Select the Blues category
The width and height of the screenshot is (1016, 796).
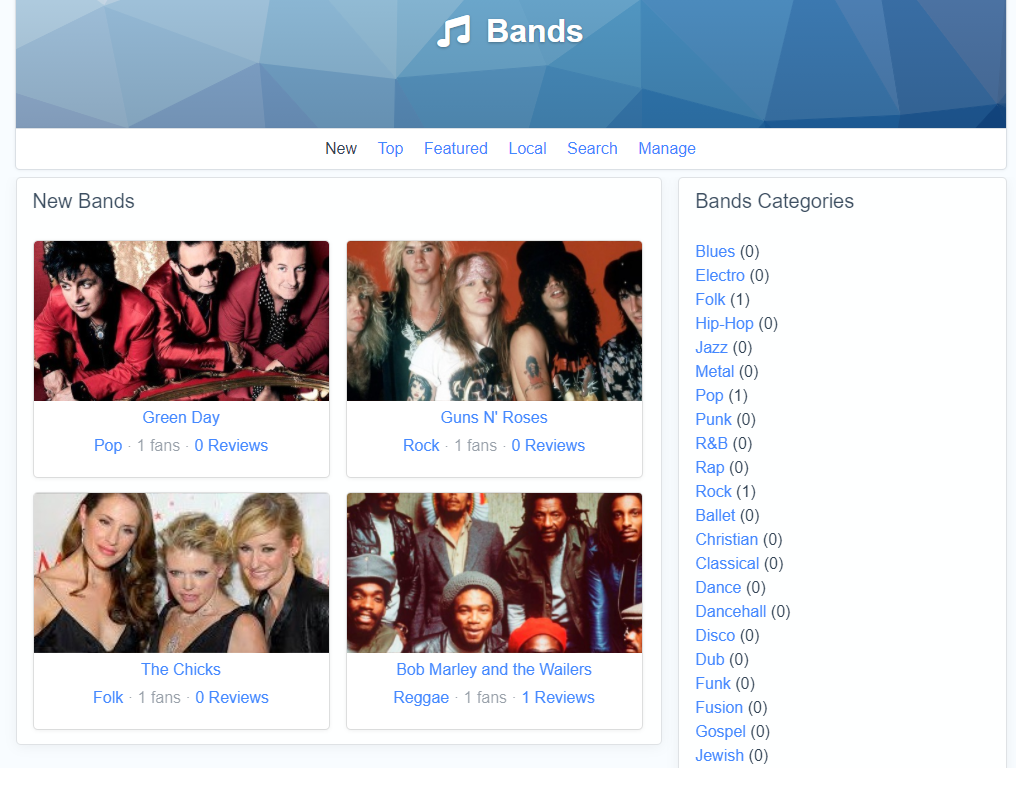click(x=715, y=252)
